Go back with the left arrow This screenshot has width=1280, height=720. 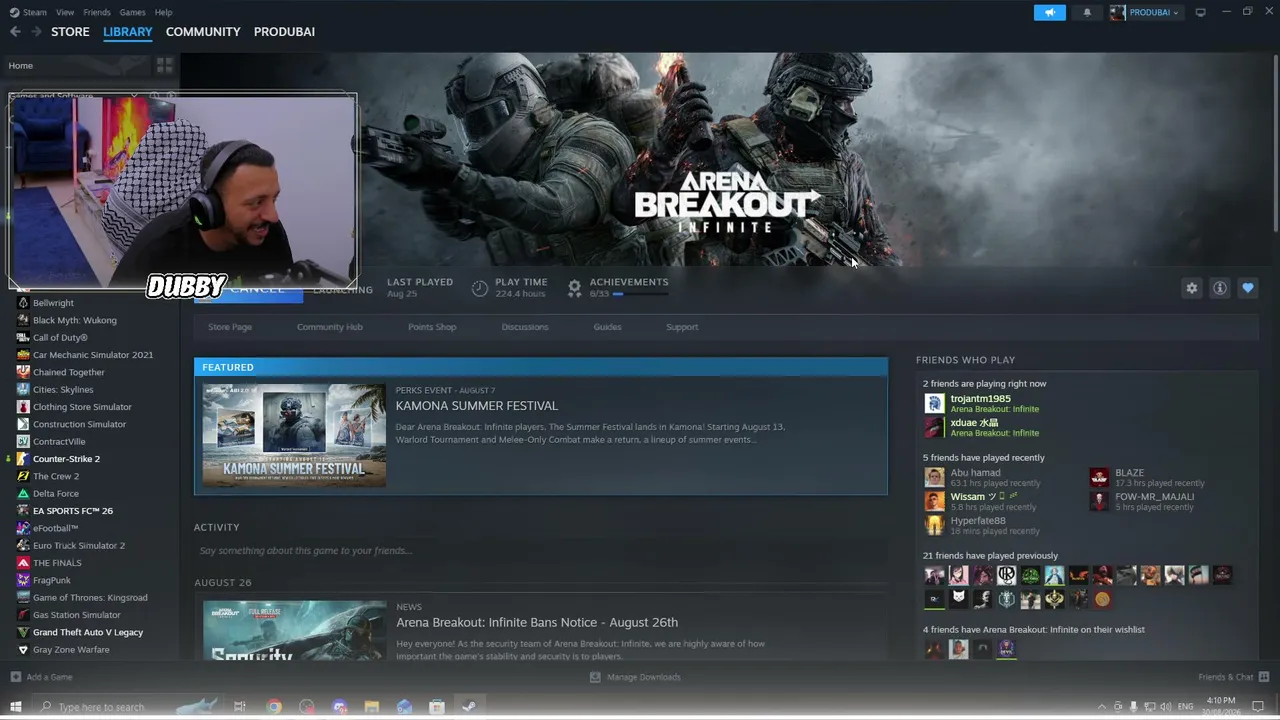click(x=15, y=32)
